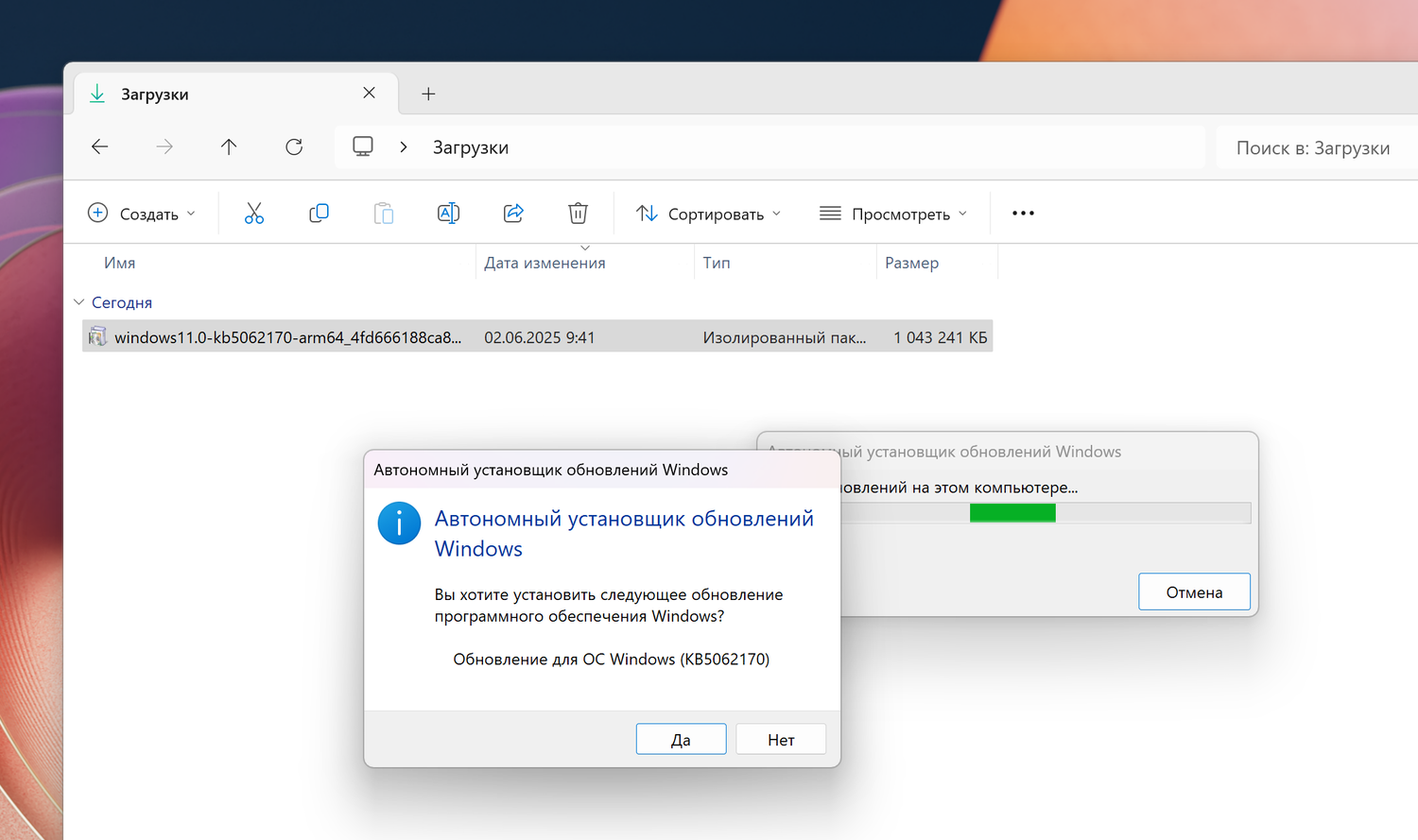
Task: Open the Создать dropdown menu
Action: pyautogui.click(x=142, y=214)
